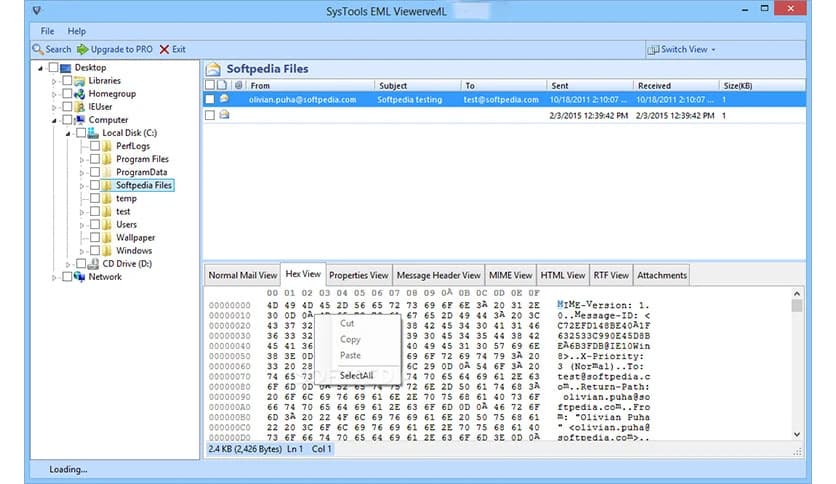Open the Properties View tab

[358, 275]
